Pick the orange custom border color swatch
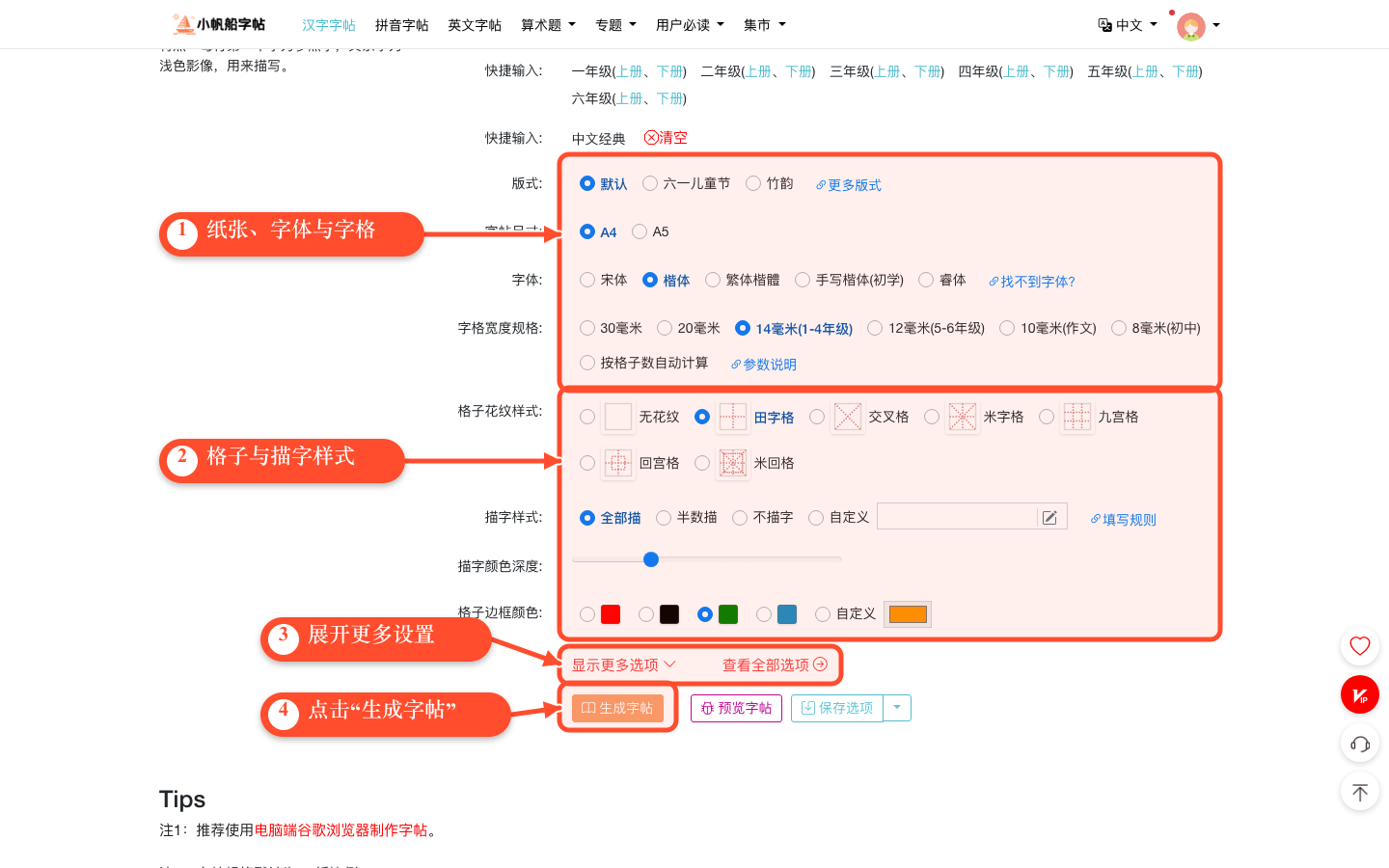The height and width of the screenshot is (868, 1389). 908,614
